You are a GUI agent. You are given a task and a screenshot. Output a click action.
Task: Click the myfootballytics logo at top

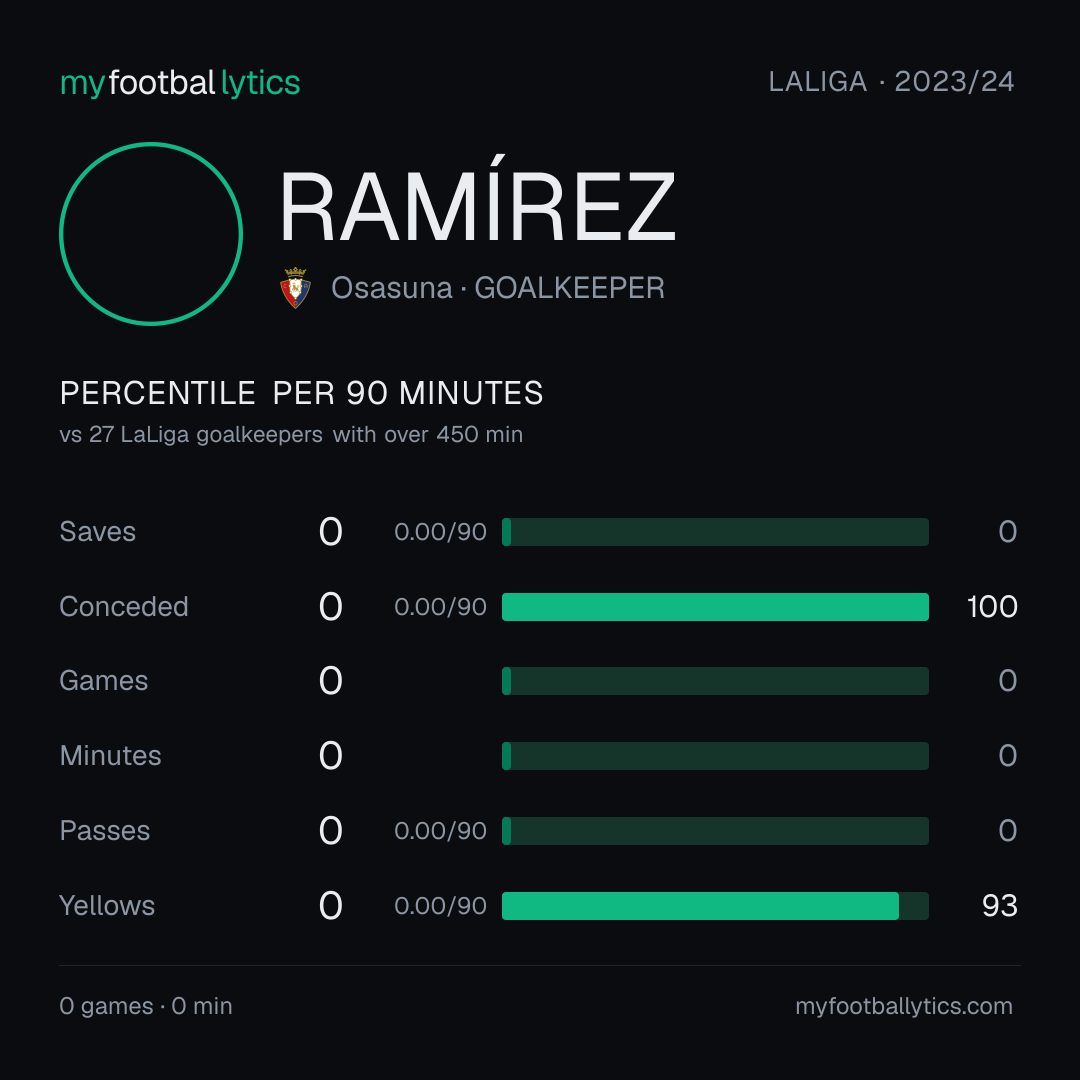(180, 83)
